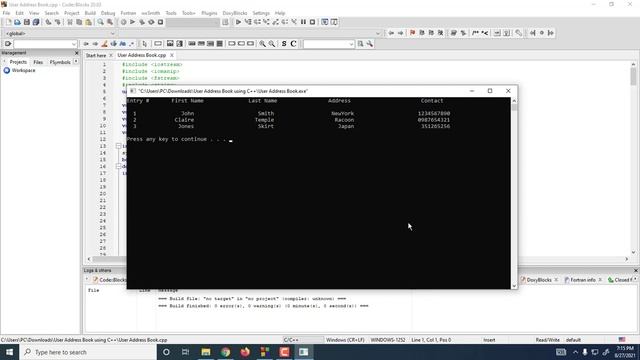
Task: Click the bold C comment icon
Action: point(293,44)
